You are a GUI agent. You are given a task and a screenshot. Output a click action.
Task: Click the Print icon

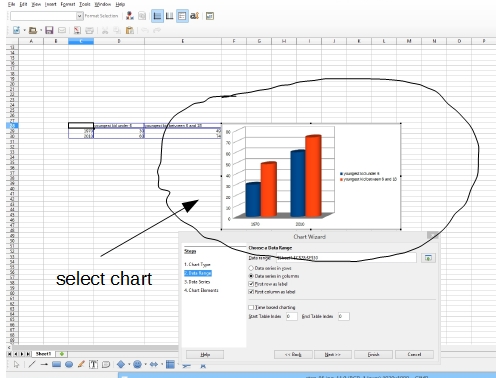point(89,30)
